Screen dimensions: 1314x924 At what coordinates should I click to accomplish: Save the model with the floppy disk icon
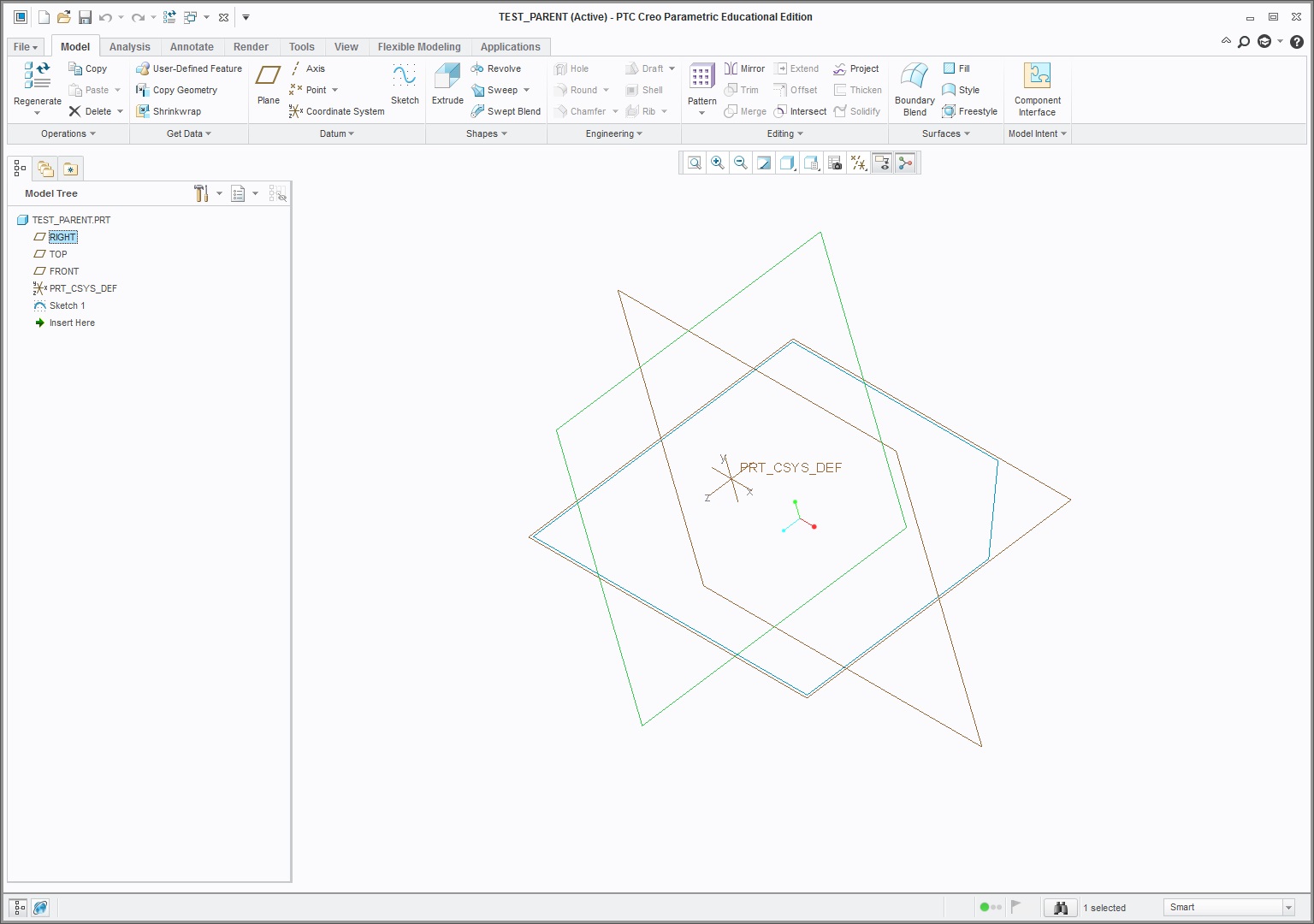pyautogui.click(x=85, y=17)
